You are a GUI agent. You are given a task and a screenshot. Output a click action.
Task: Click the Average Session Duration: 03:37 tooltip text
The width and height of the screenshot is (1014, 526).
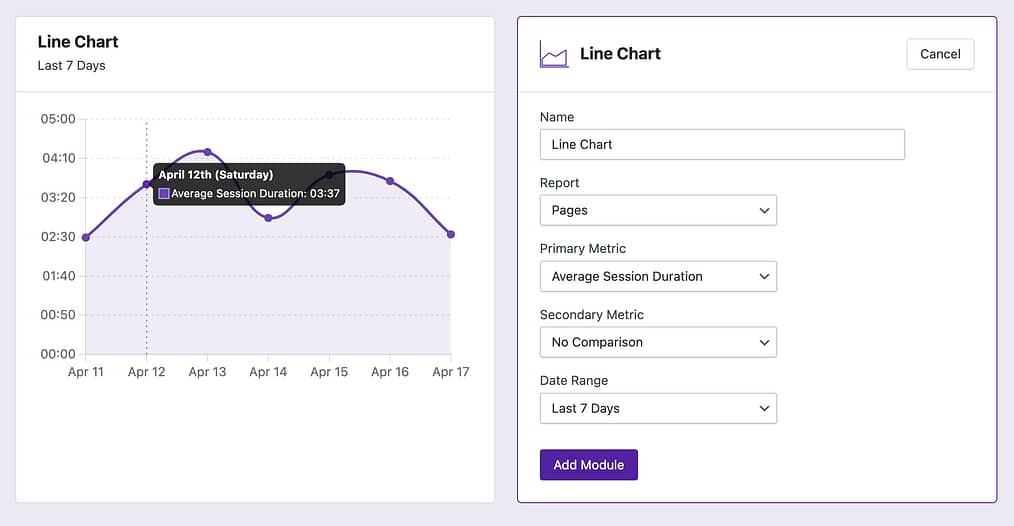(x=255, y=193)
